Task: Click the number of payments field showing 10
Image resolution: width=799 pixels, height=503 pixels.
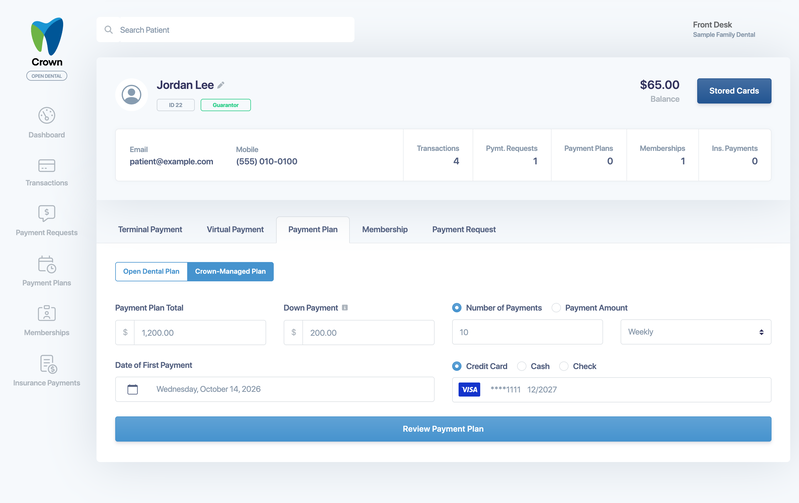Action: (527, 332)
